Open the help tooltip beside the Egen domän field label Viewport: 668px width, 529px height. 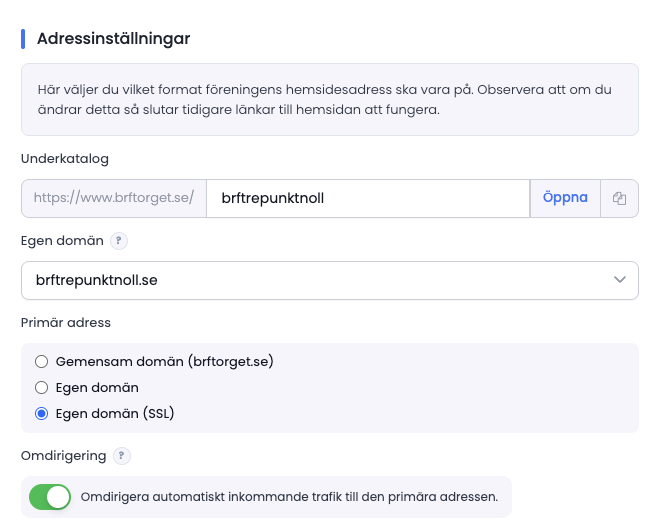[x=119, y=241]
